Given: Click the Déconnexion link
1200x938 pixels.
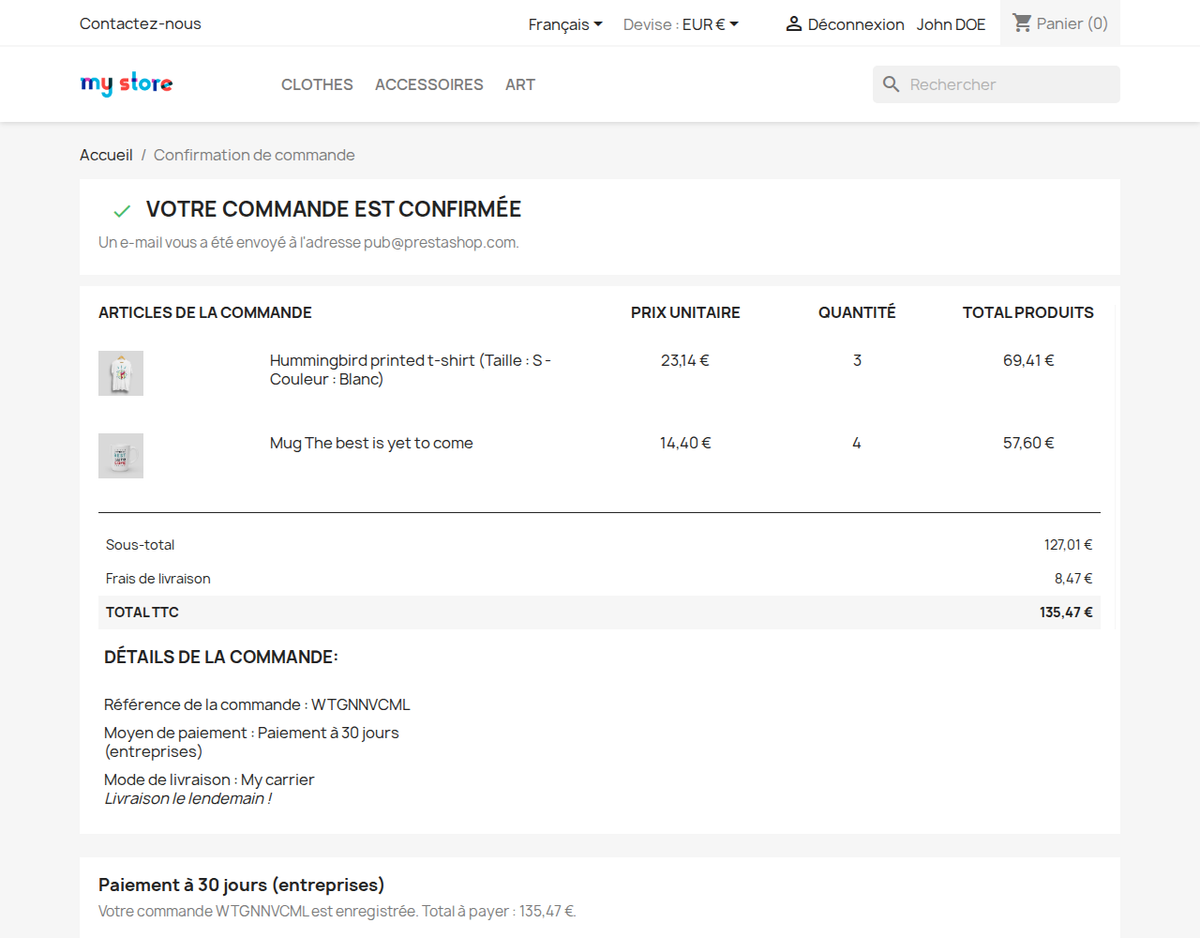Looking at the screenshot, I should [856, 24].
